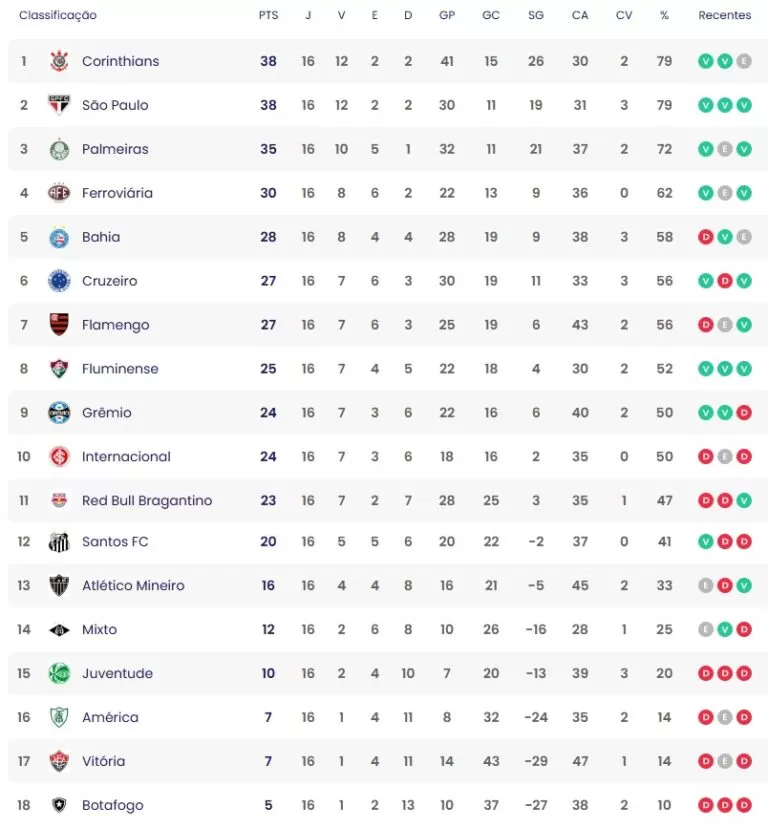768x828 pixels.
Task: Click Bahia's red defeat result badge
Action: [x=706, y=237]
